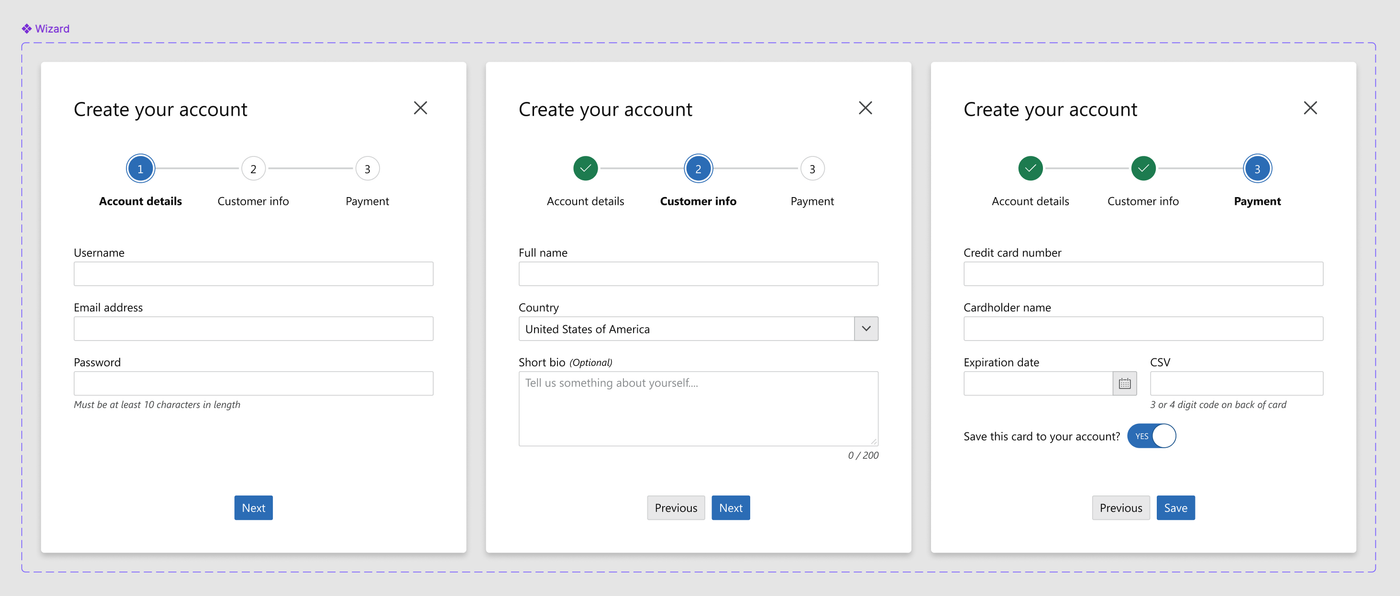Click into the CSV input box
Screen dimensions: 1400x596
pyautogui.click(x=1237, y=383)
